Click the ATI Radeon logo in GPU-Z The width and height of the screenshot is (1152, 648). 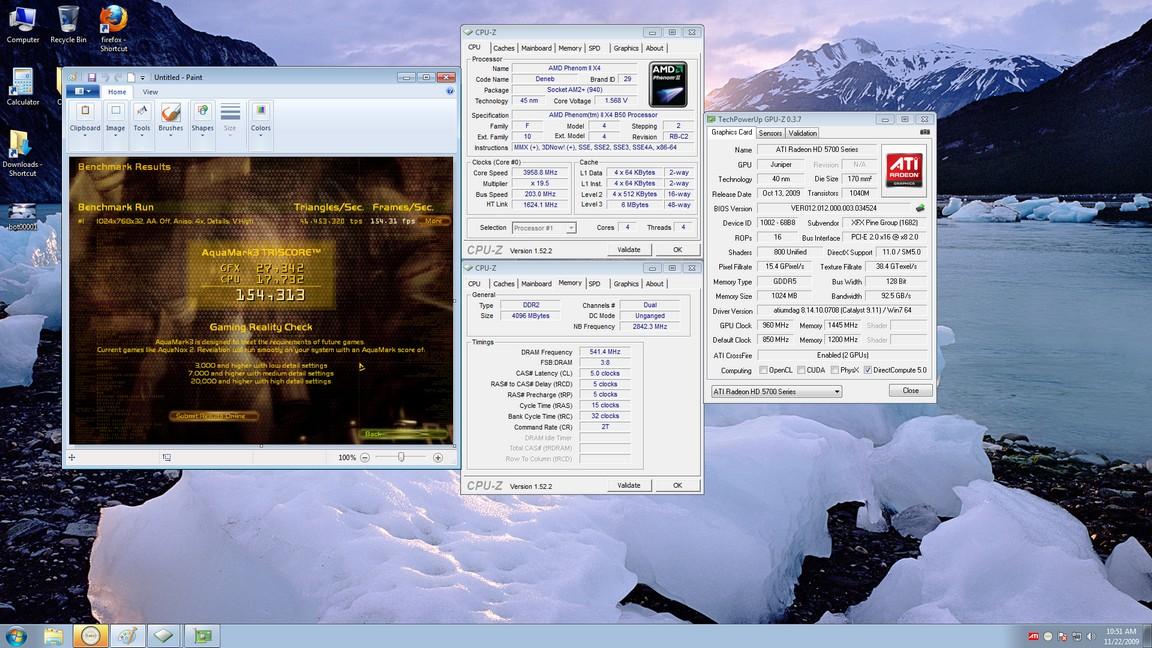pyautogui.click(x=904, y=170)
